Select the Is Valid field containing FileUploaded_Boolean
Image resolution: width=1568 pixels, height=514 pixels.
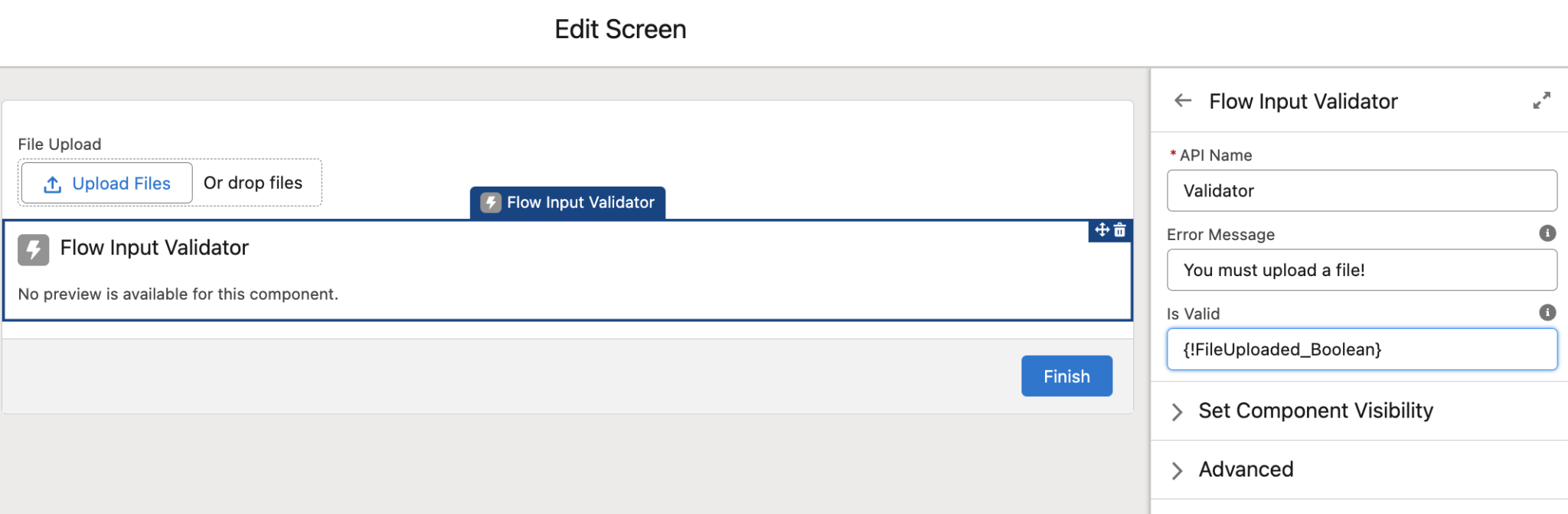click(x=1361, y=349)
